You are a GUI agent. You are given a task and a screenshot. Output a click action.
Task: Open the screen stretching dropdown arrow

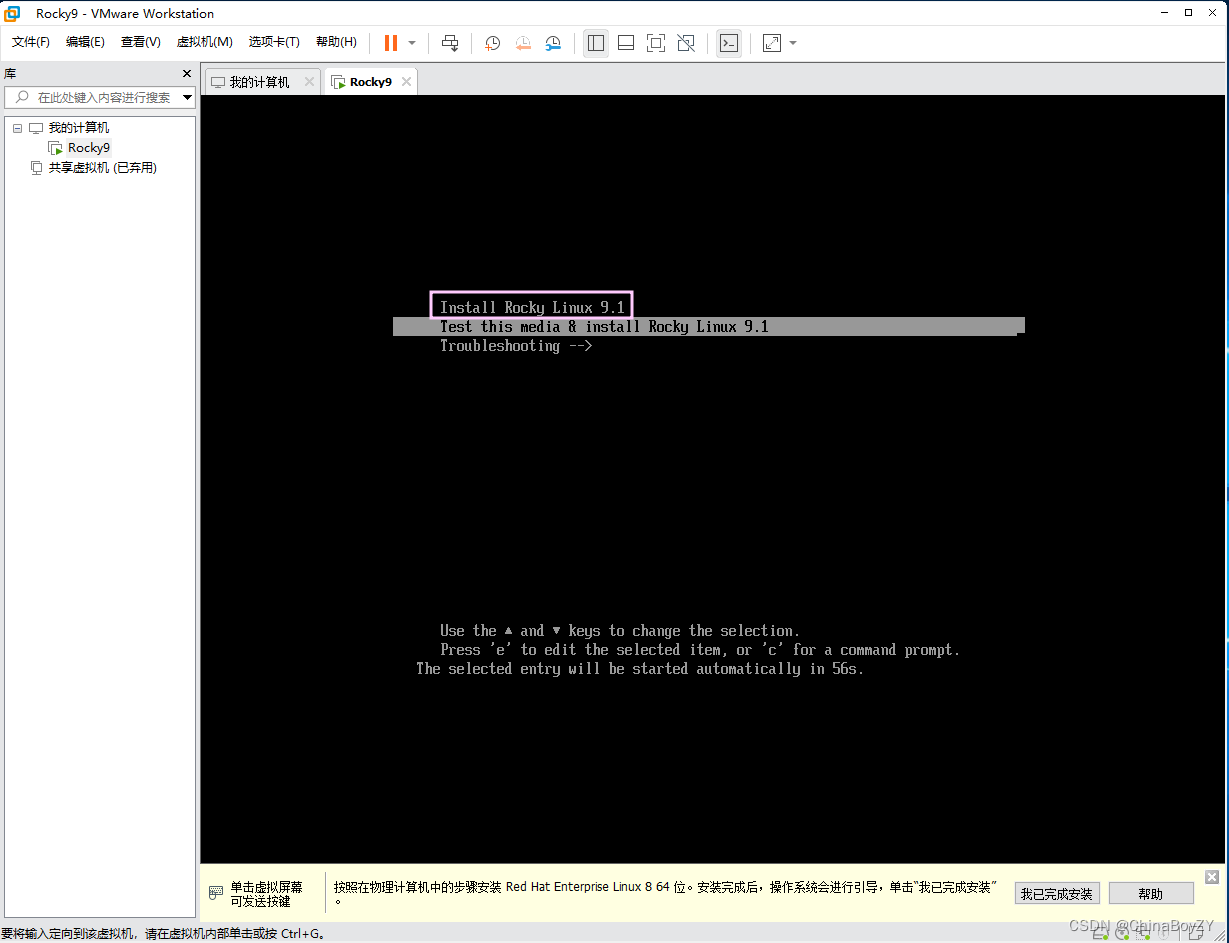(793, 43)
